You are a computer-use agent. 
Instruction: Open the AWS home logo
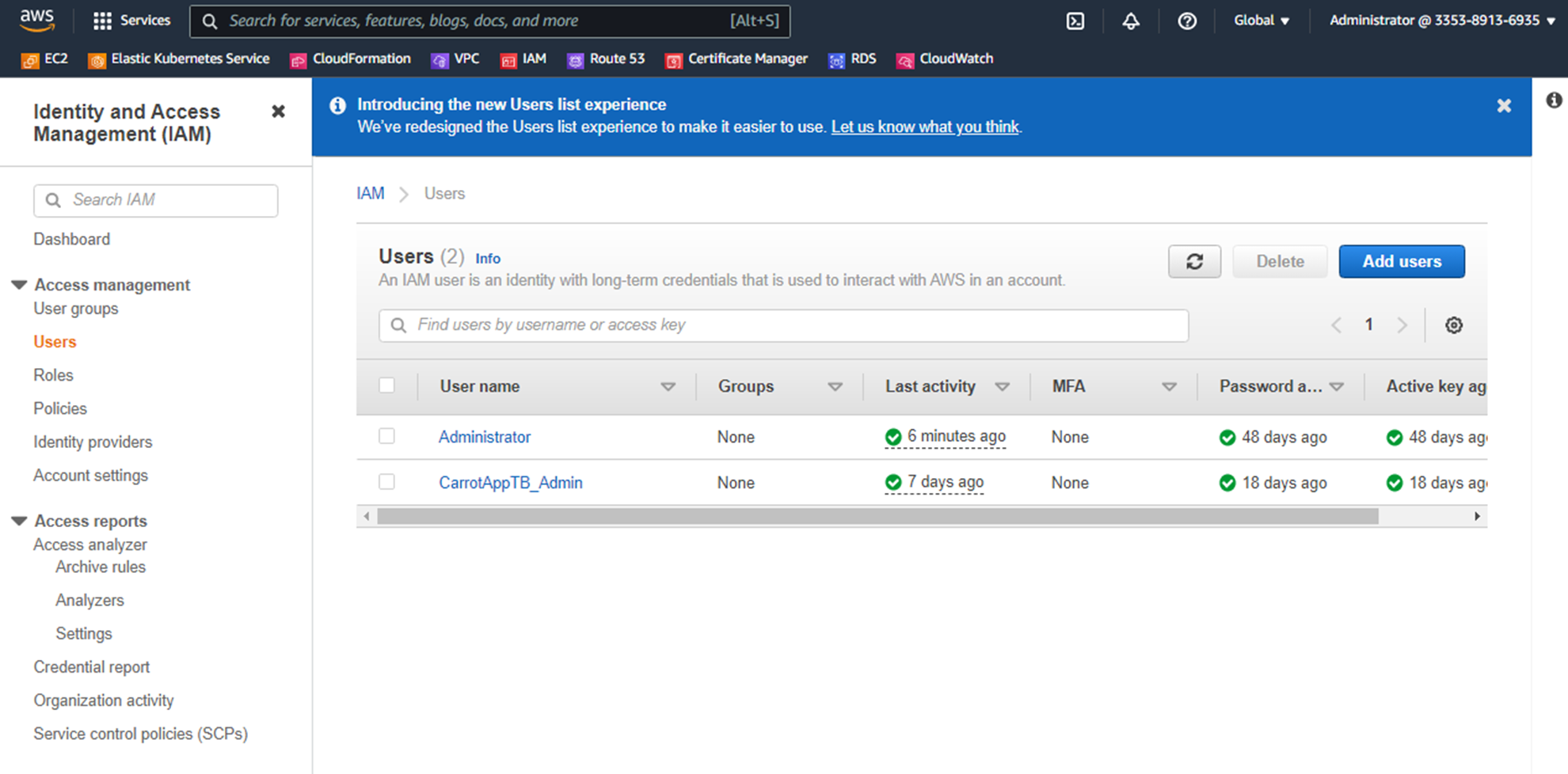point(37,20)
